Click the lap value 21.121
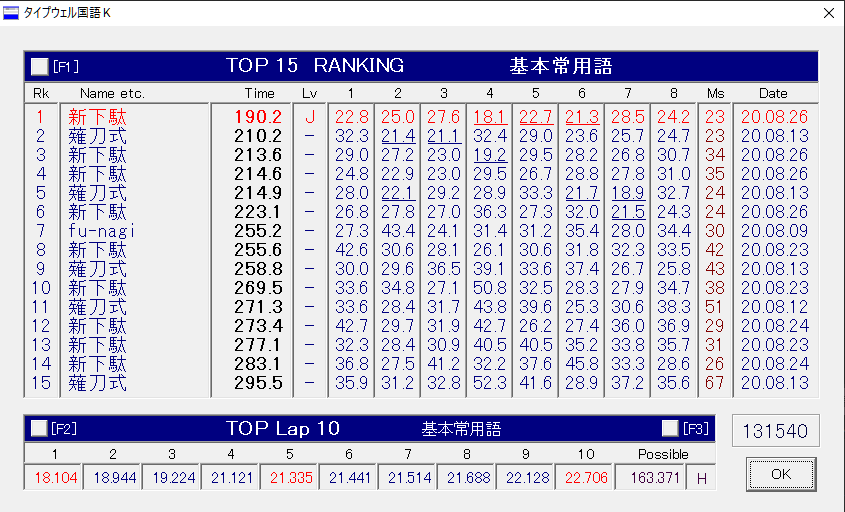Screen dimensions: 845x512 (232, 478)
